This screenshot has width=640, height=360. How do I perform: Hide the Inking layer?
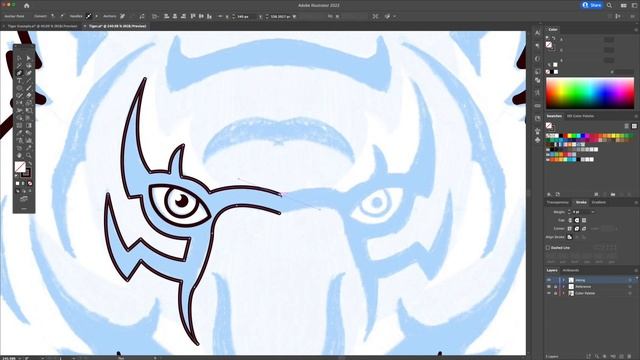point(549,280)
